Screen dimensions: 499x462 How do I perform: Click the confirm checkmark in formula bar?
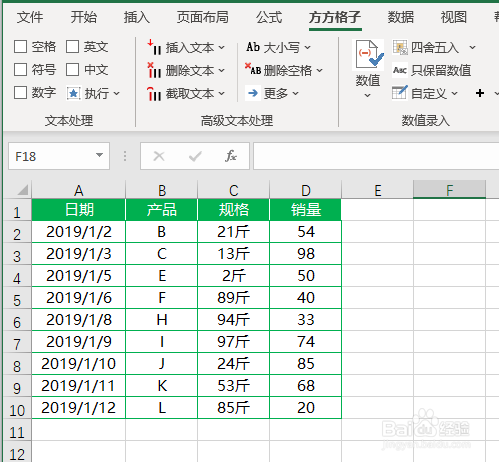coord(195,156)
